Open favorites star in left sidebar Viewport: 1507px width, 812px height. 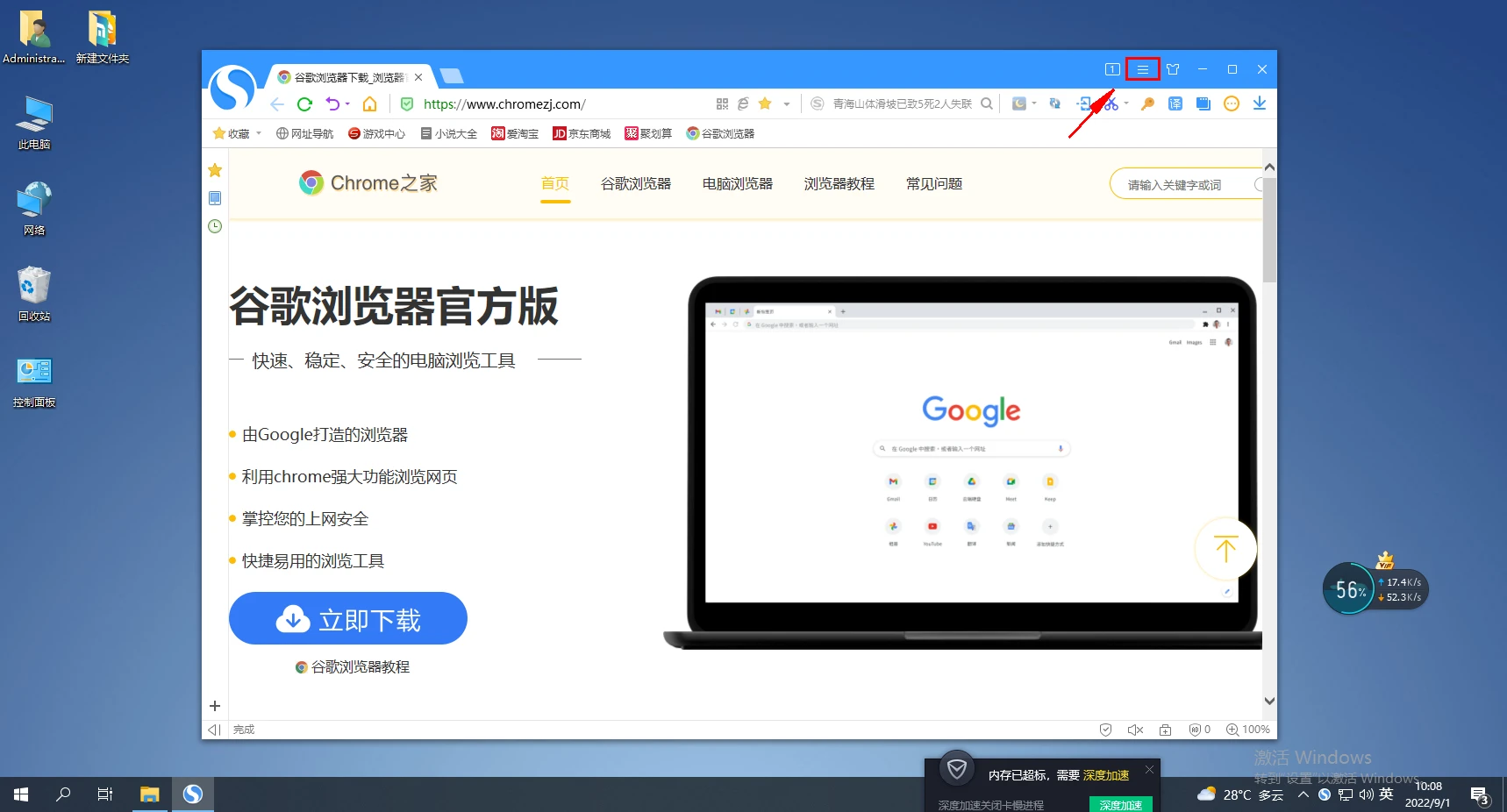coord(215,170)
